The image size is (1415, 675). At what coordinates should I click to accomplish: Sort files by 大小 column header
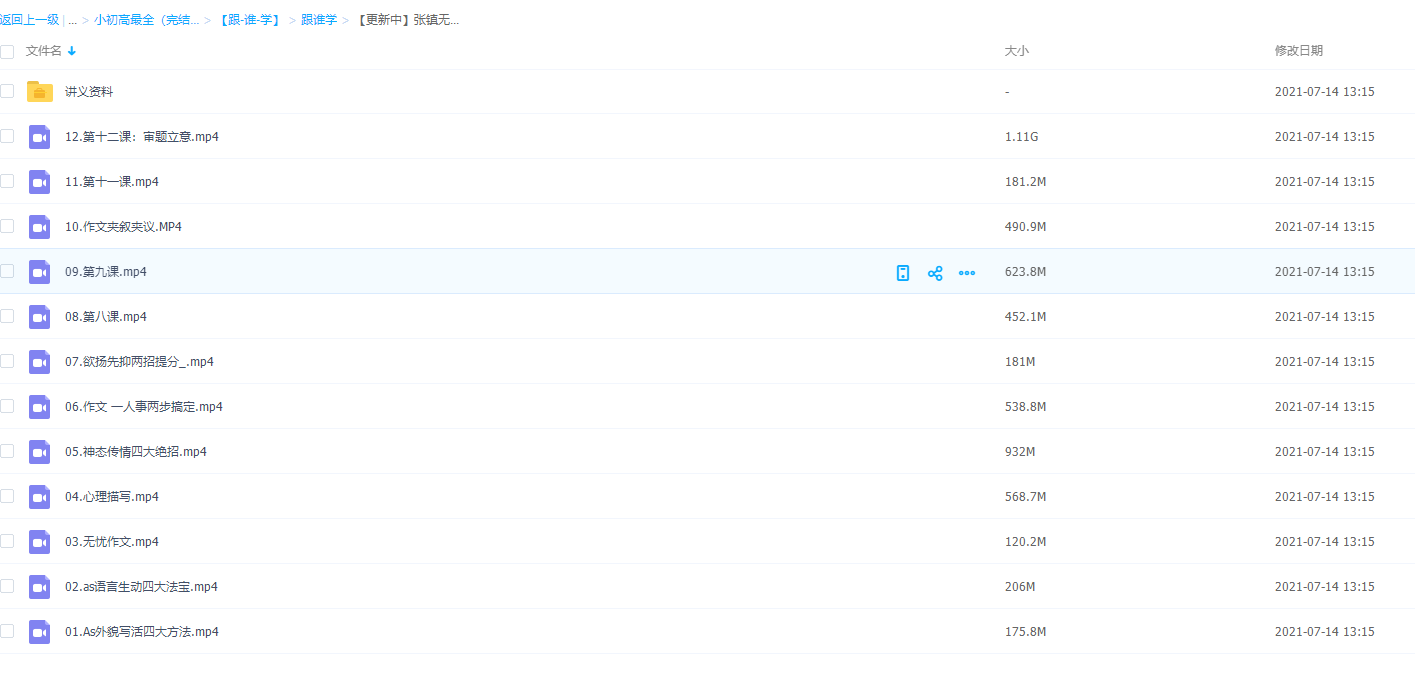(x=1016, y=51)
